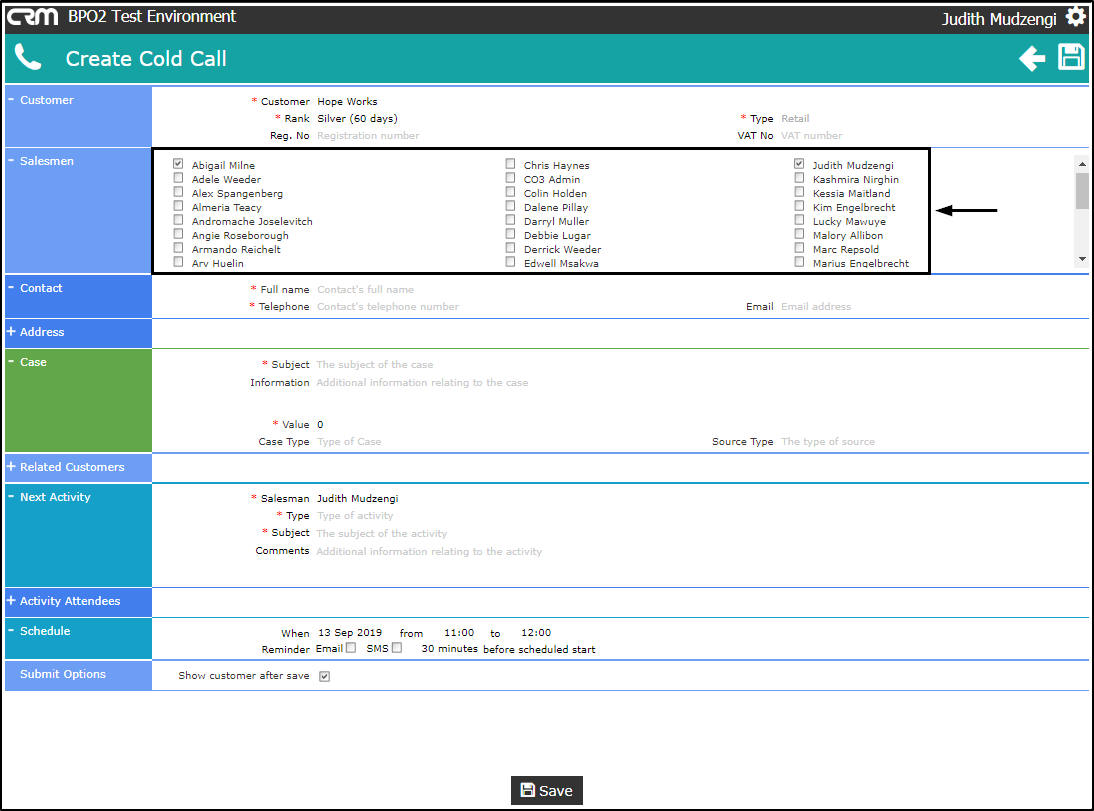Click the case Subject input field

tap(375, 365)
